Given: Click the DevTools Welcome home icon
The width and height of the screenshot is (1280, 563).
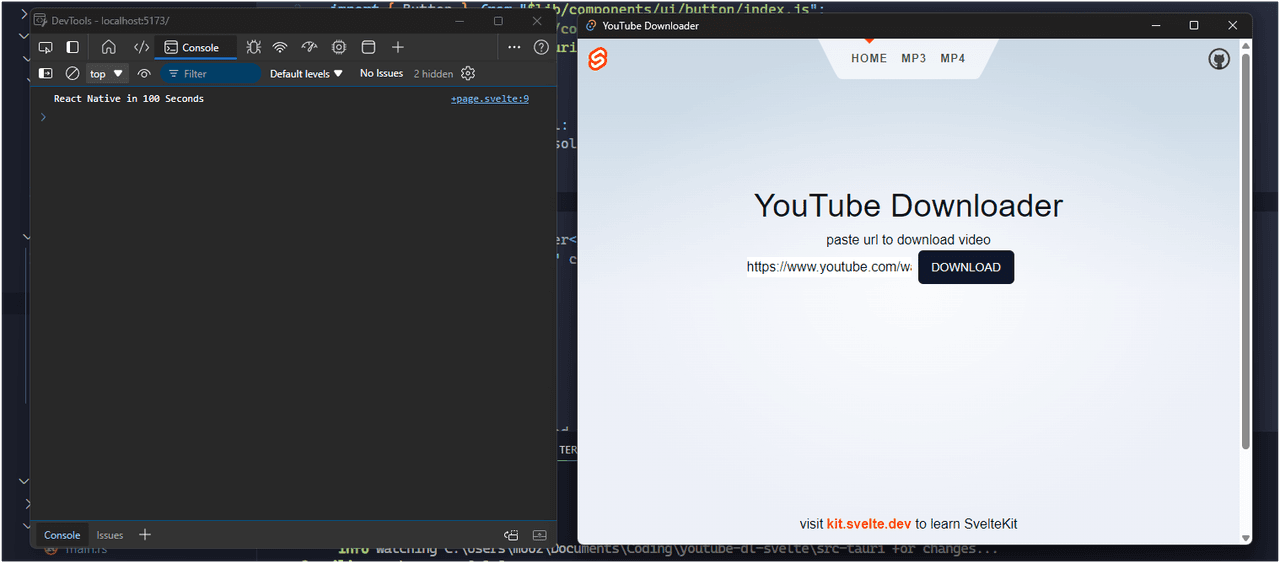Looking at the screenshot, I should pyautogui.click(x=109, y=47).
